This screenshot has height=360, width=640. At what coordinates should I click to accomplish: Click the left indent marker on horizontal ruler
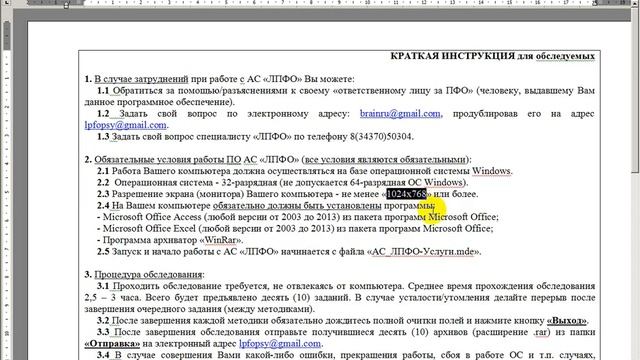[66, 5]
